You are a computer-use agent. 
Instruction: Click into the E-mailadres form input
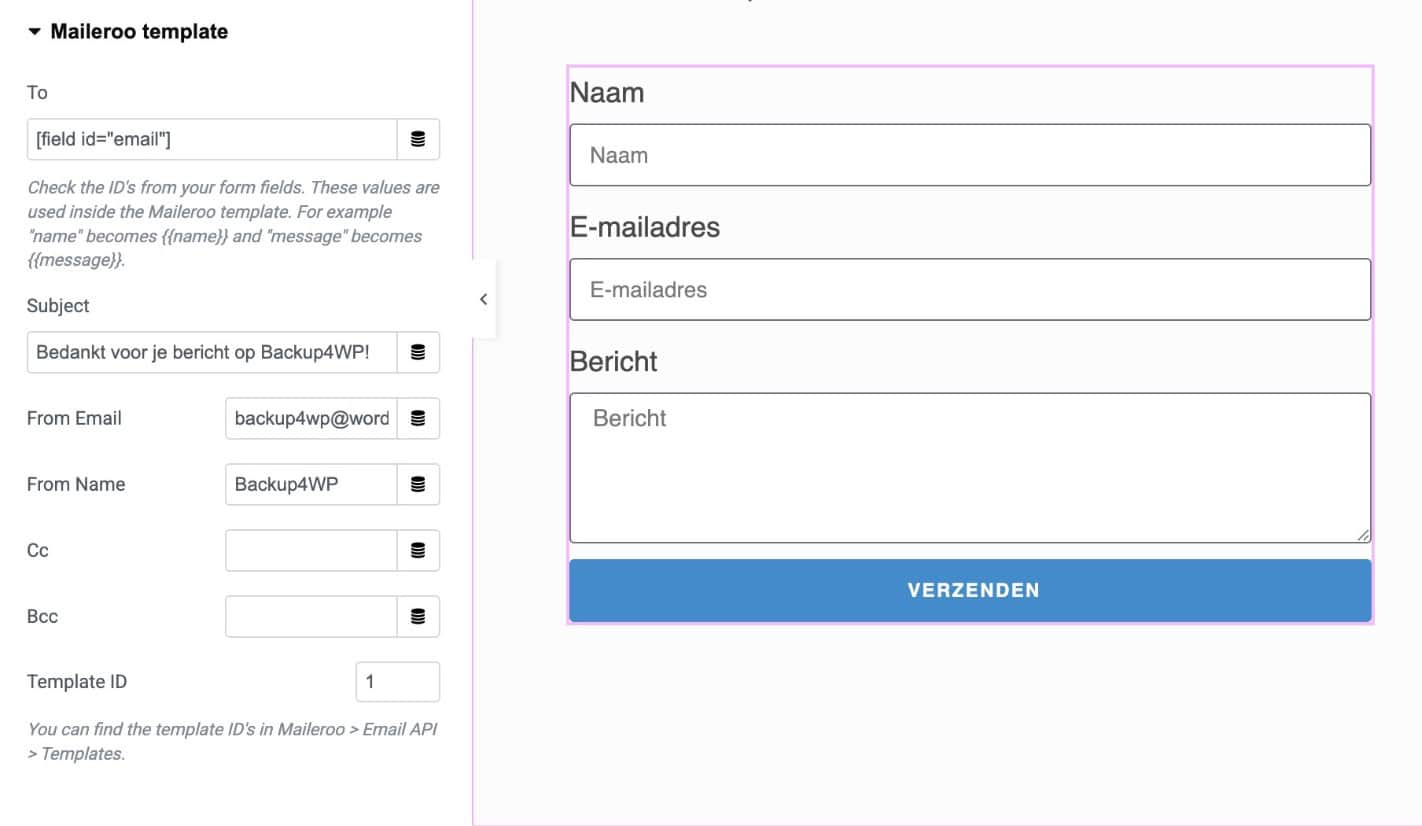[970, 290]
